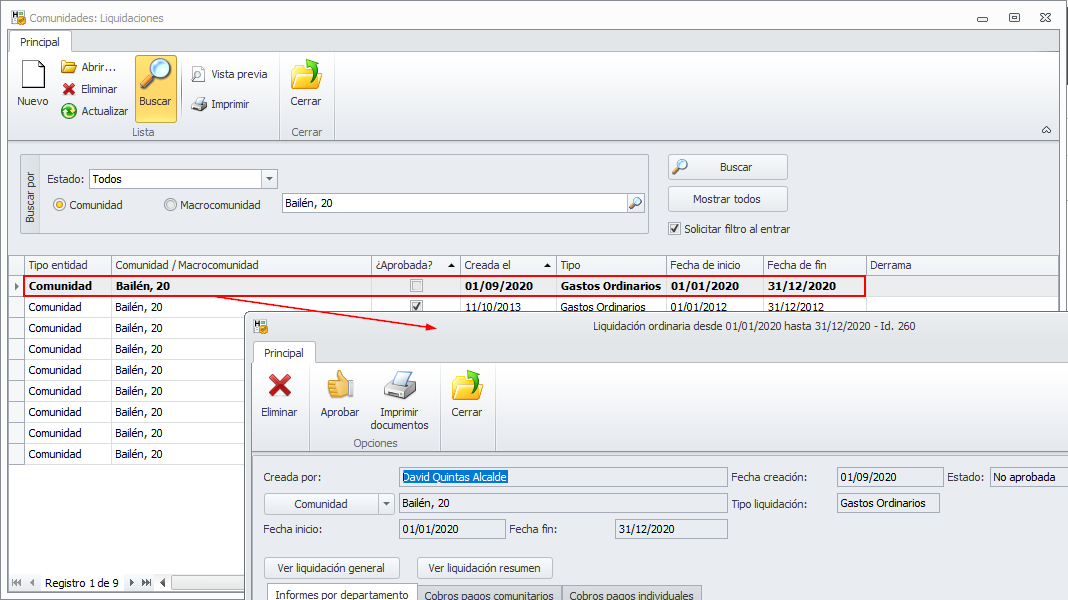Select the Comunidad radio button
The width and height of the screenshot is (1068, 600).
[60, 205]
